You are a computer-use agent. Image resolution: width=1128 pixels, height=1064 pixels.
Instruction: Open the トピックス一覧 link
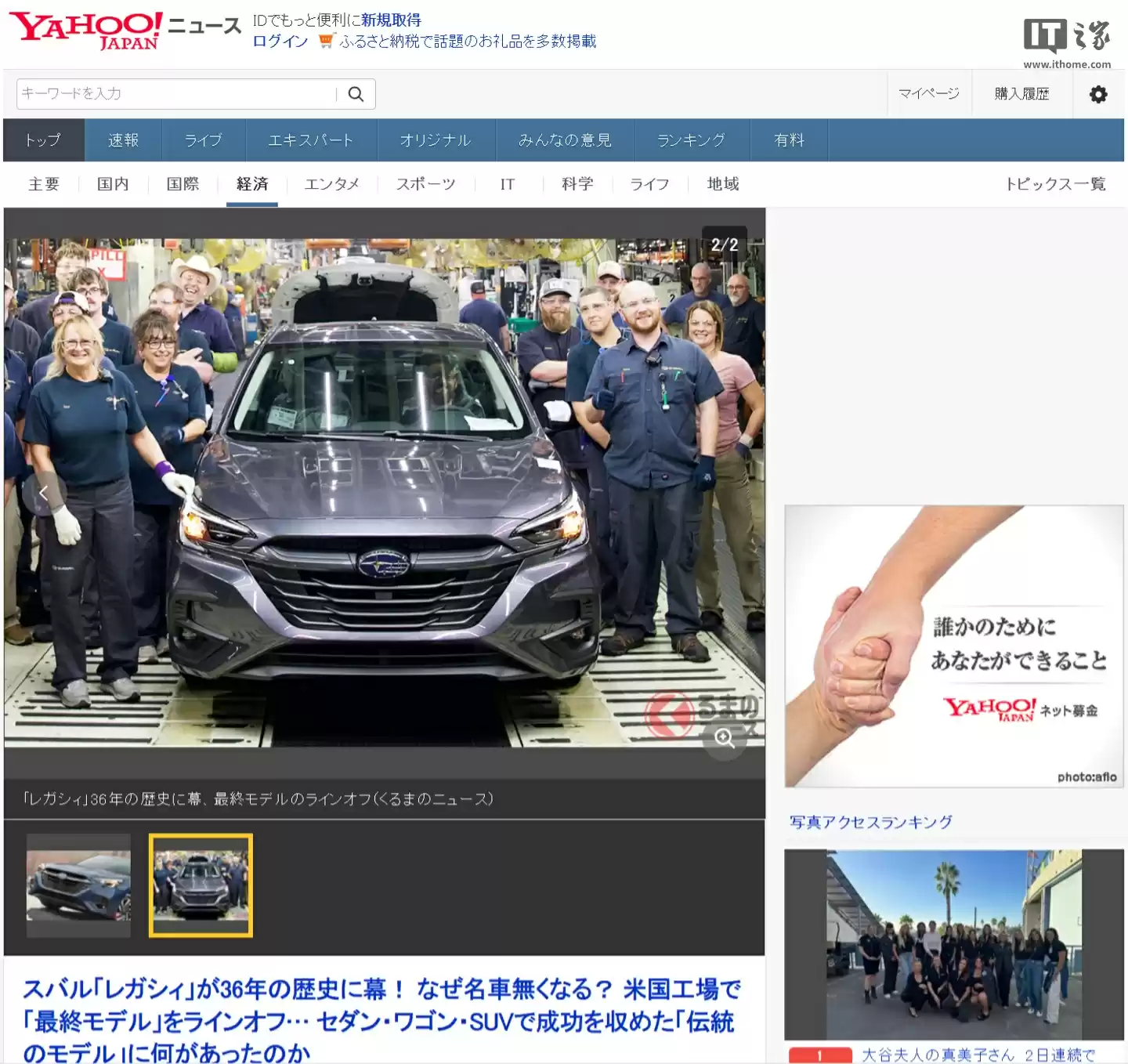[1055, 184]
